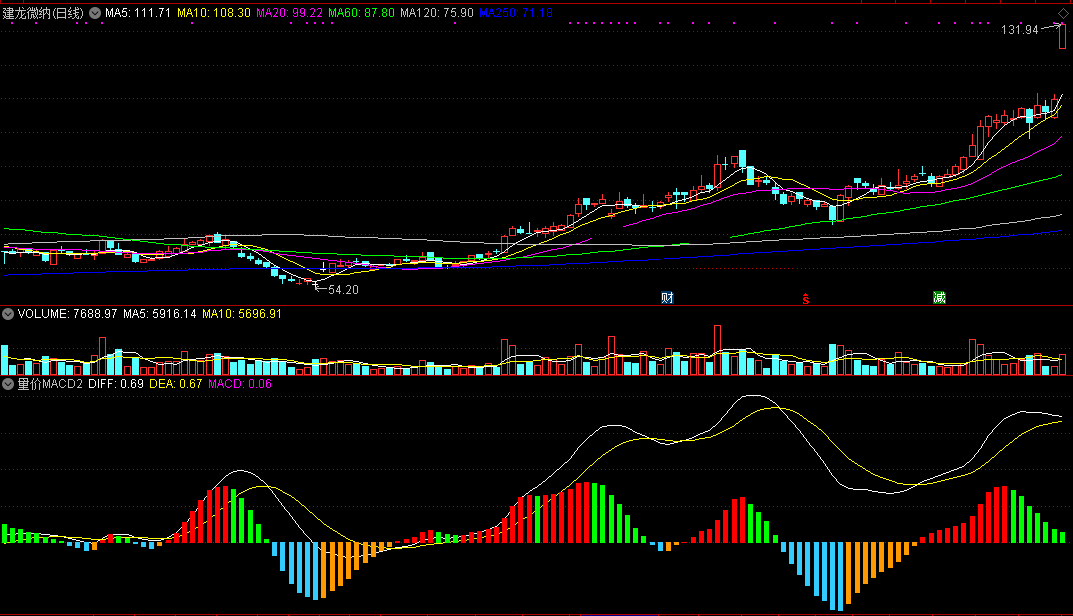Viewport: 1073px width, 616px height.
Task: Open the dropdown beside 建龙微纳(日线) title
Action: click(95, 13)
